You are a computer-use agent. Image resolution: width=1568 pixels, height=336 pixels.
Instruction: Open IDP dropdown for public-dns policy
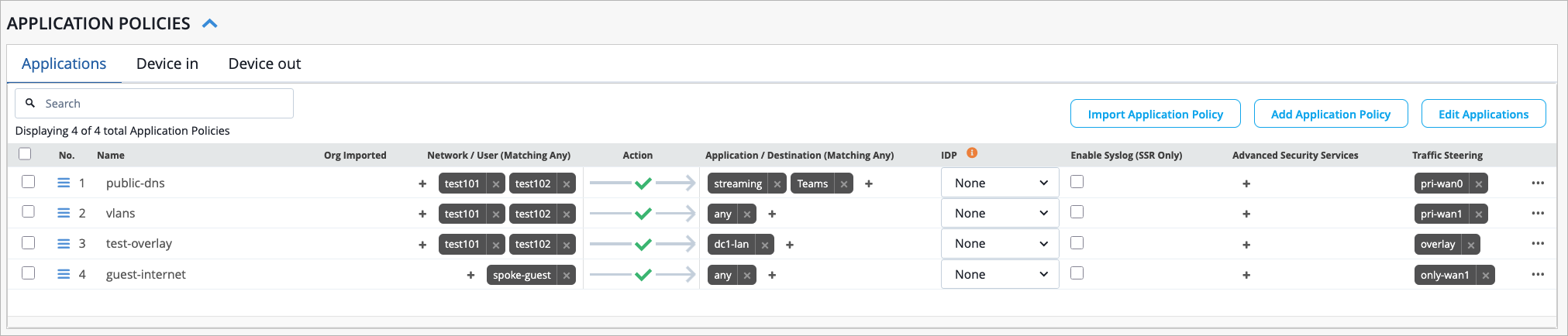click(1000, 183)
